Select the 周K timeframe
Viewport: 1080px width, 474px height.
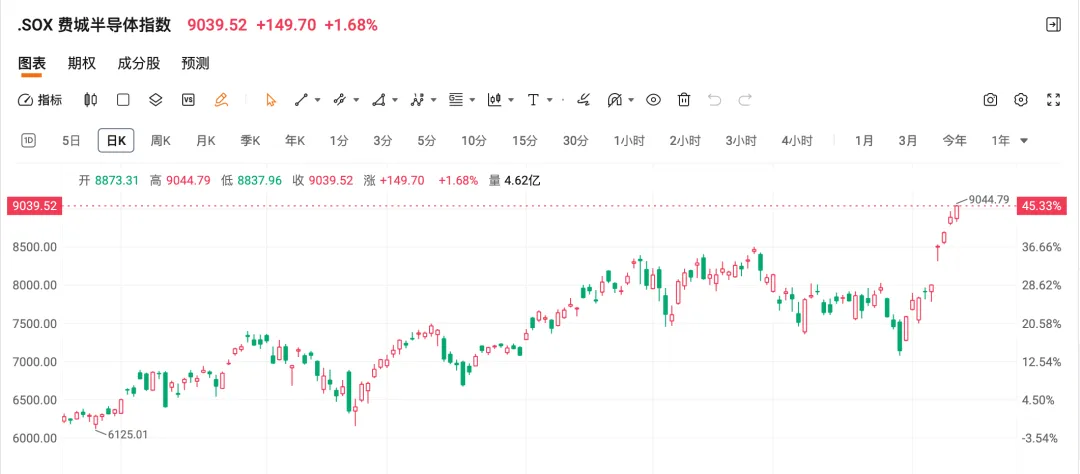pyautogui.click(x=161, y=141)
